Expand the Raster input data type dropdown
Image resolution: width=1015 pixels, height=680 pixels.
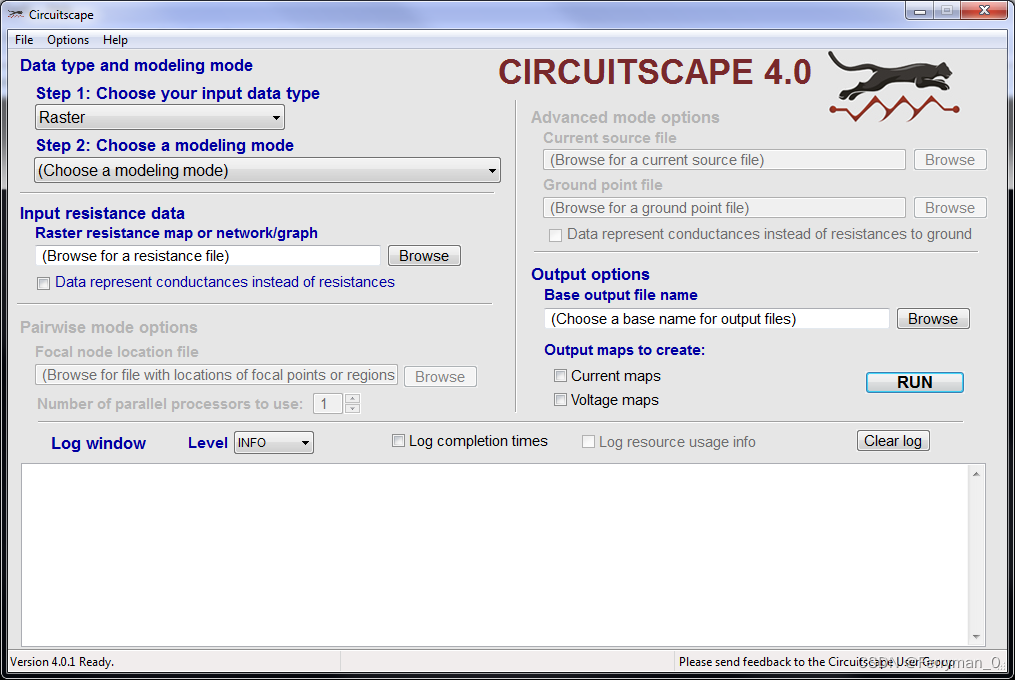[159, 117]
